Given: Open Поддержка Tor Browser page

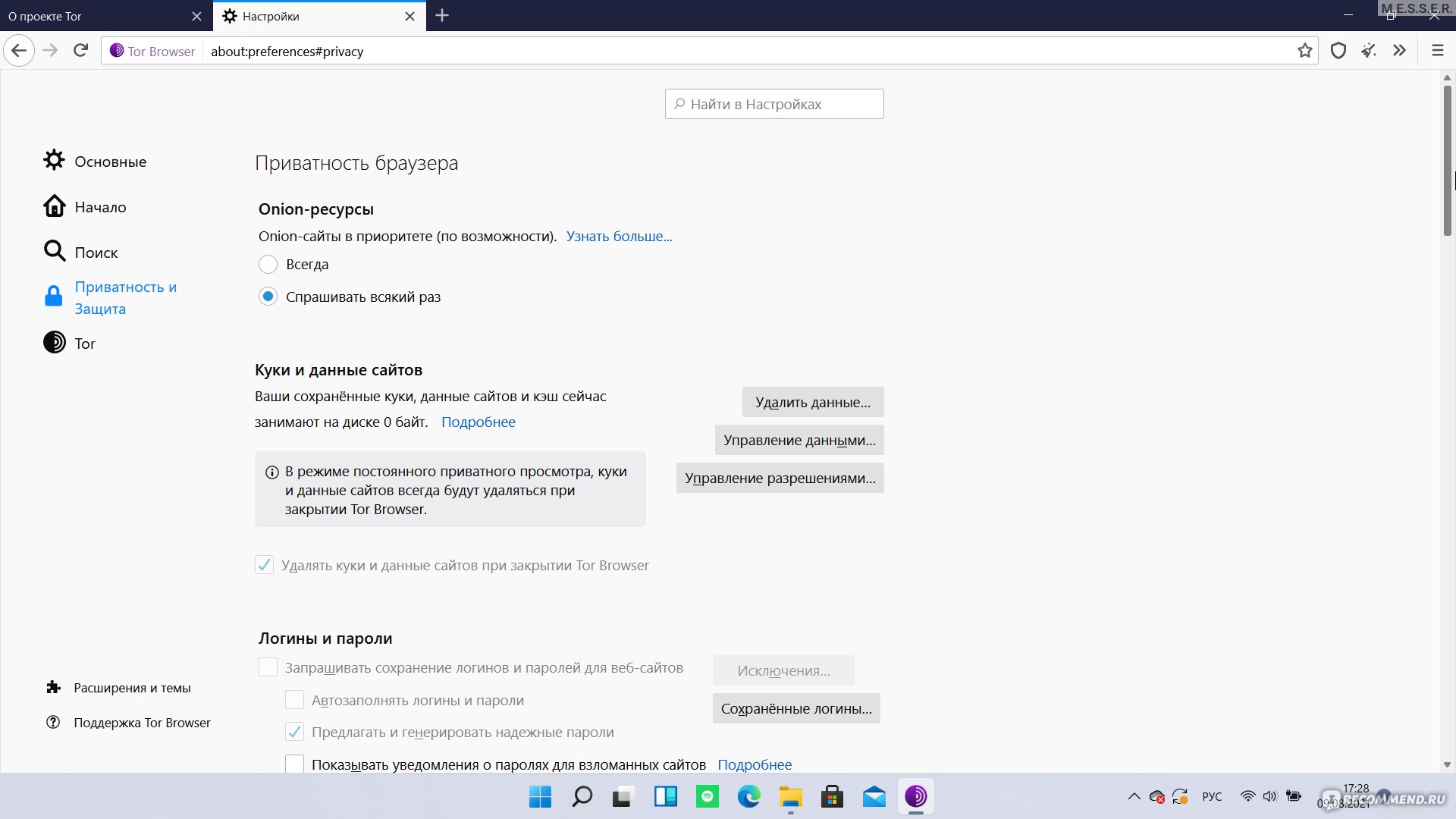Looking at the screenshot, I should 142,722.
